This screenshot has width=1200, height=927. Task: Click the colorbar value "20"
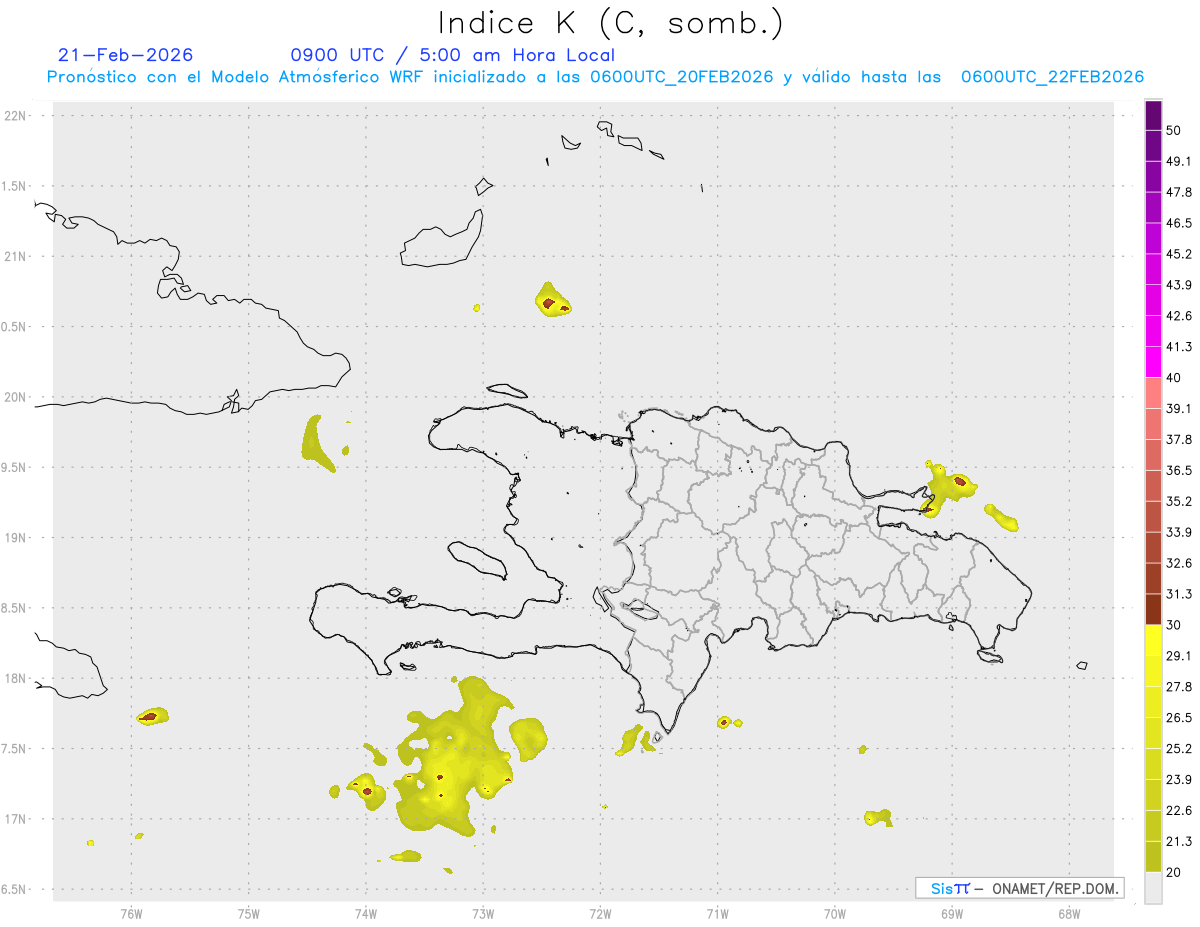(1174, 872)
